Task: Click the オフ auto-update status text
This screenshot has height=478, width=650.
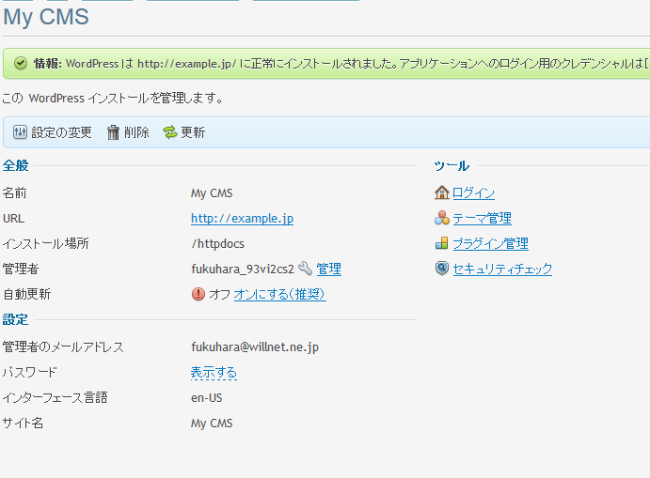Action: 220,294
